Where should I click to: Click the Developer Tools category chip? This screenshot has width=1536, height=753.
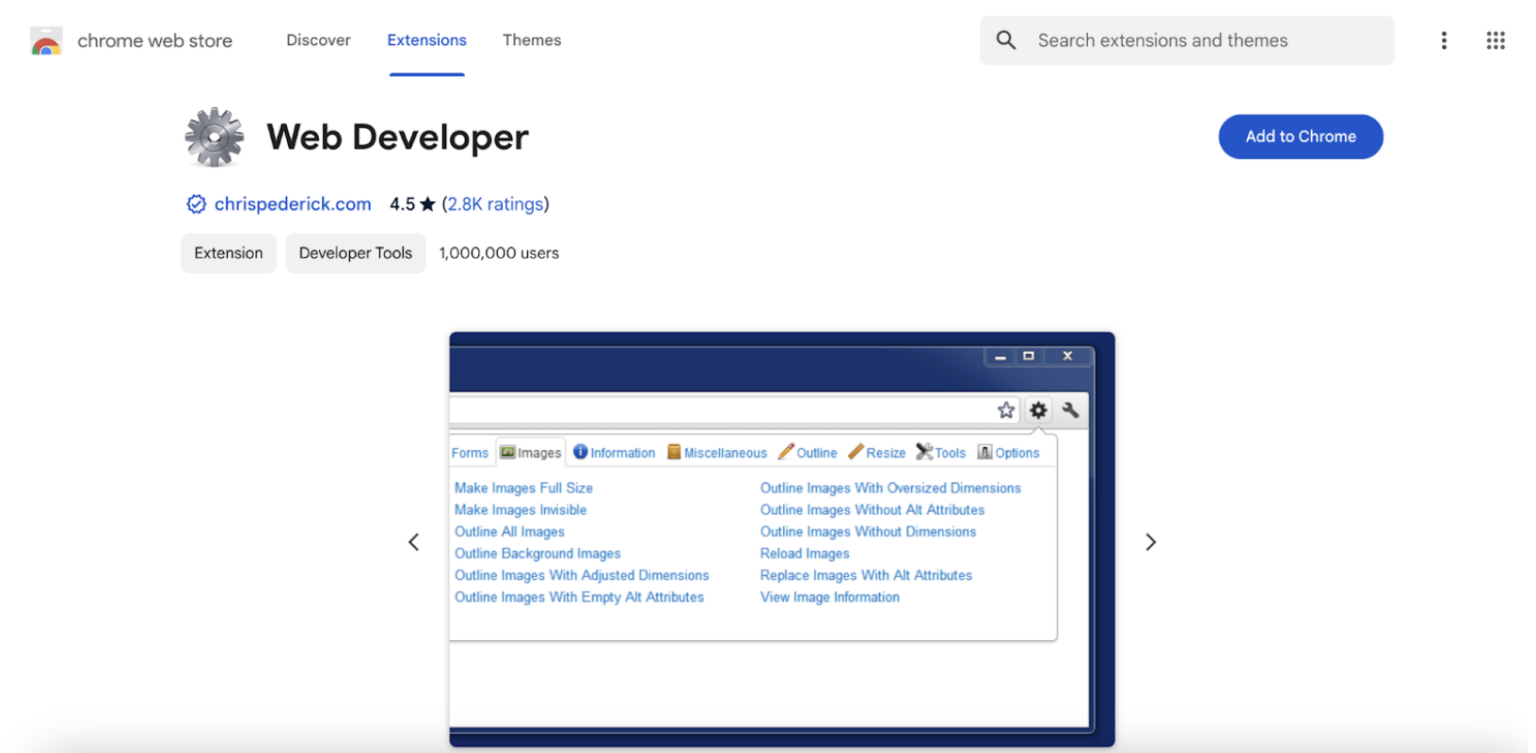(x=355, y=253)
